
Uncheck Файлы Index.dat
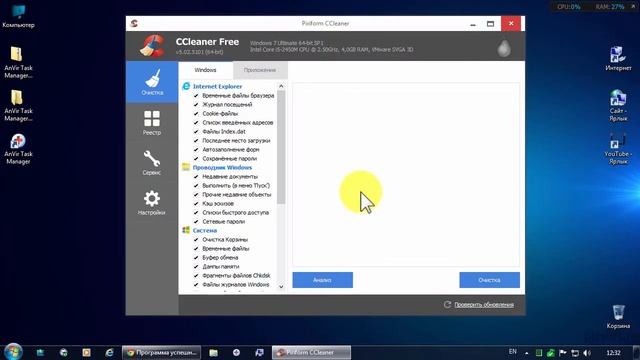coord(196,131)
